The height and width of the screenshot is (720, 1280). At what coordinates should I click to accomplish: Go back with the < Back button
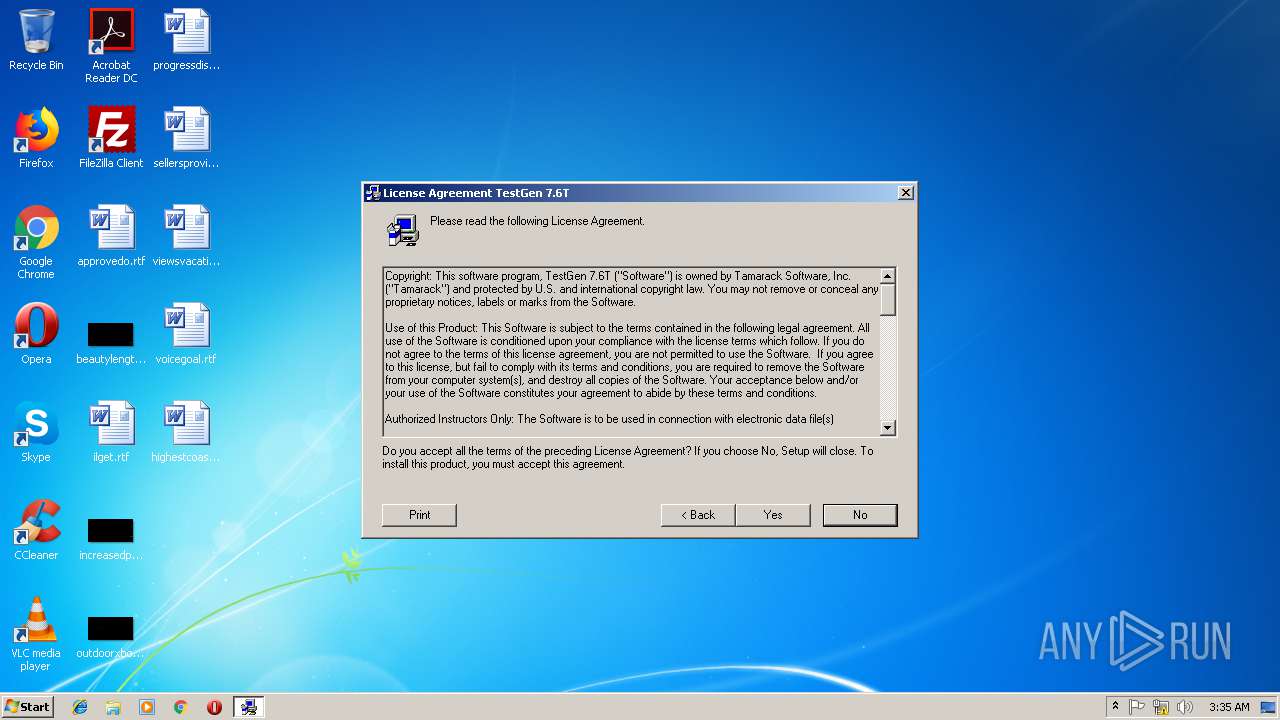pos(698,515)
